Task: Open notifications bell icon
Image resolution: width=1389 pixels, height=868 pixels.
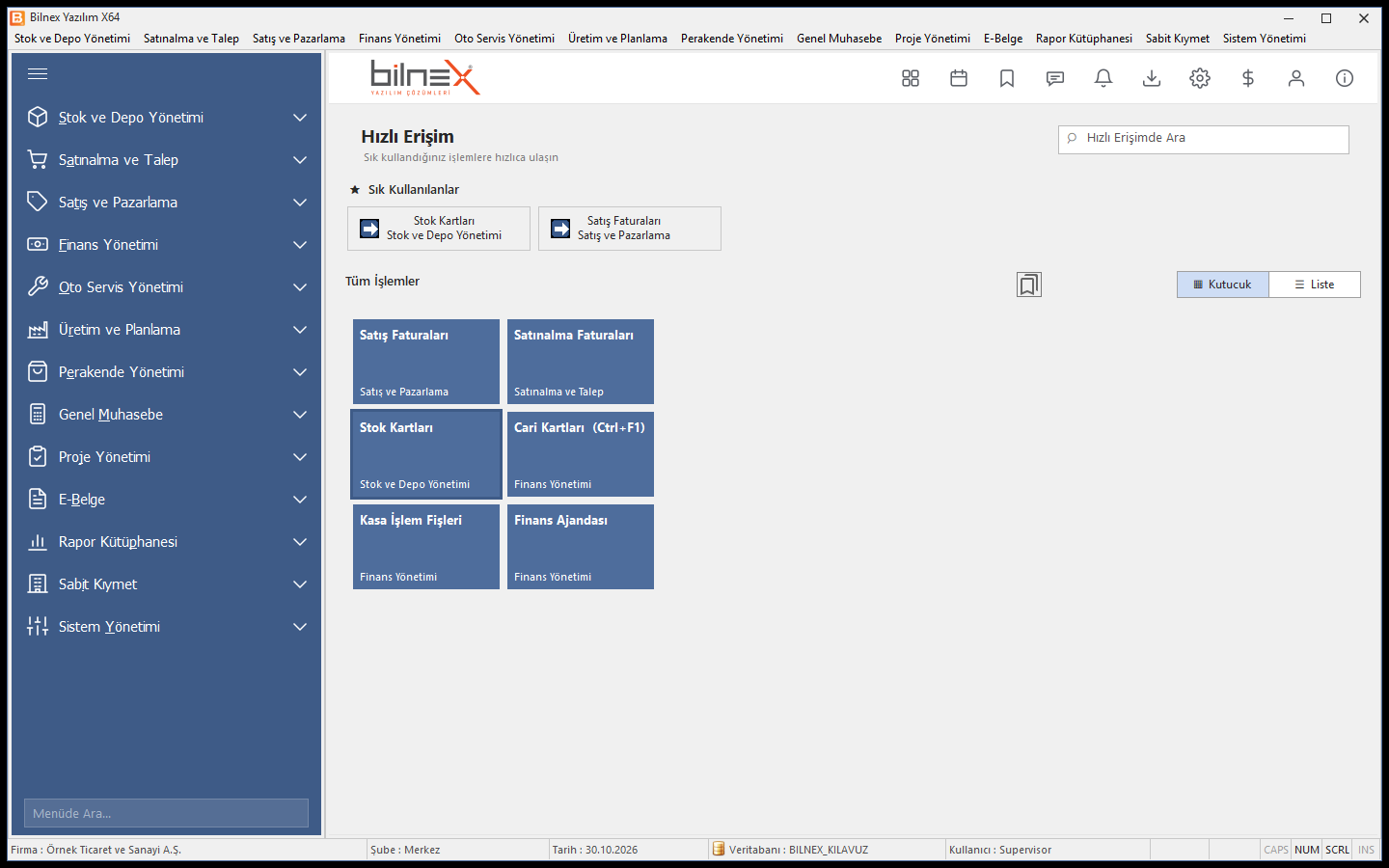Action: click(x=1103, y=78)
